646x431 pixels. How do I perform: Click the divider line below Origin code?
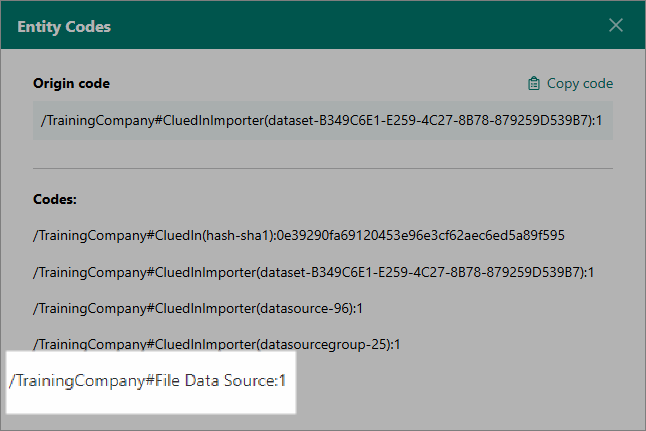(x=322, y=168)
